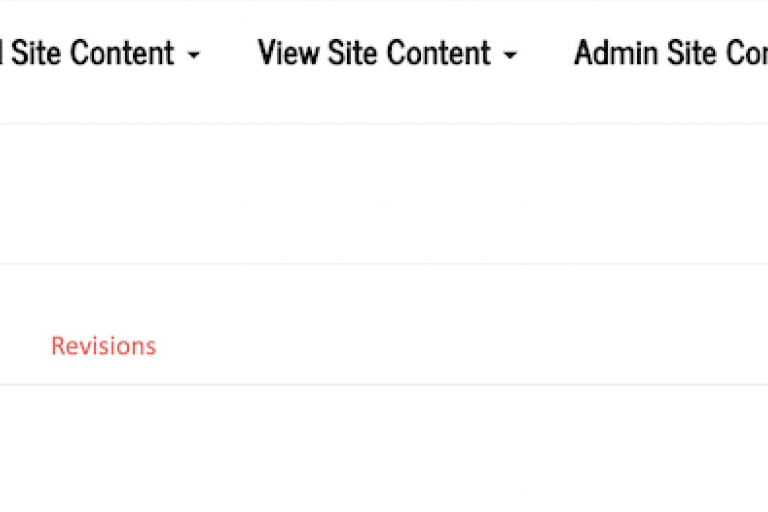
Task: Click the arrow next to leftmost Site Content
Action: 194,55
